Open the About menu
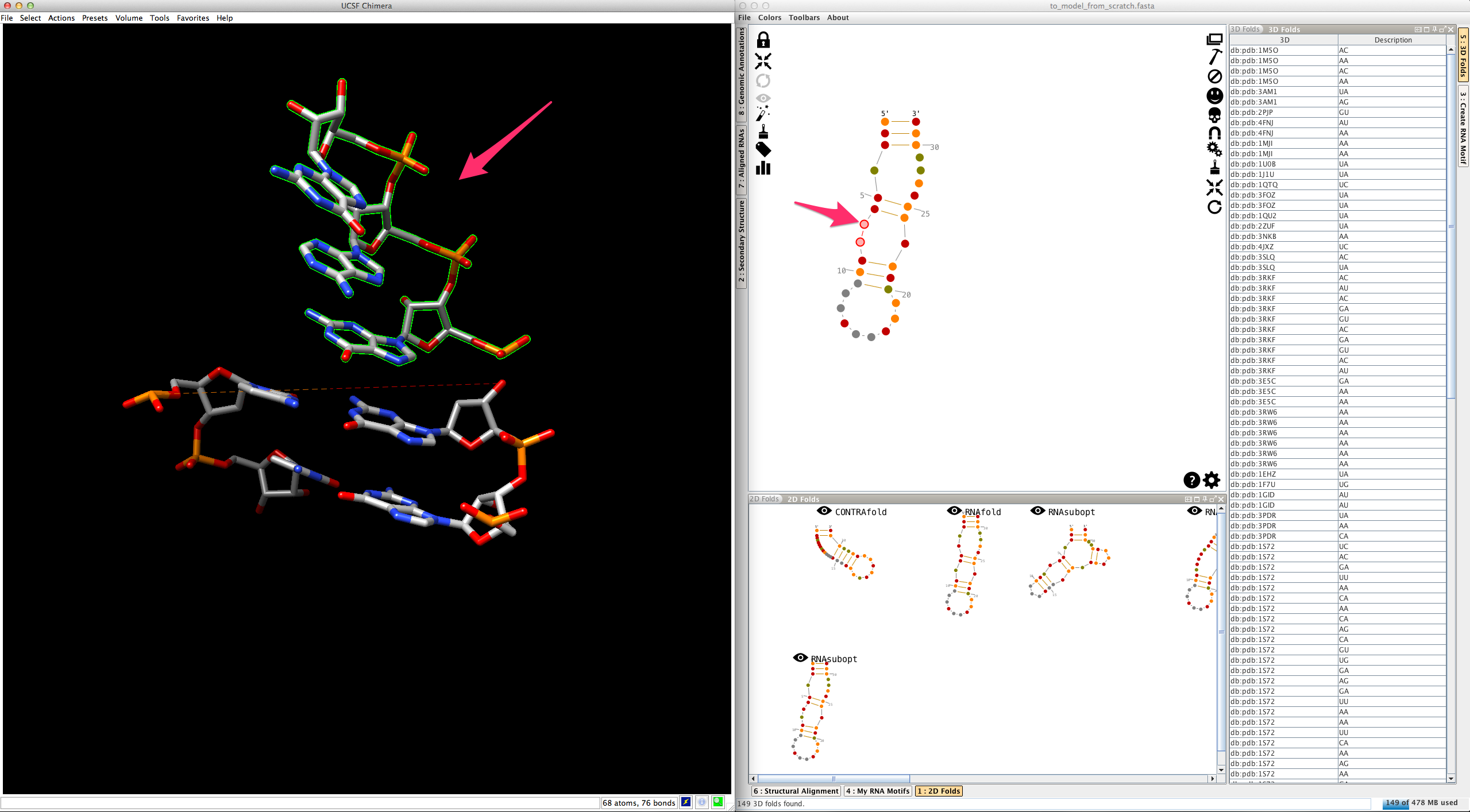Screen dimensions: 1470x812 [x=838, y=17]
